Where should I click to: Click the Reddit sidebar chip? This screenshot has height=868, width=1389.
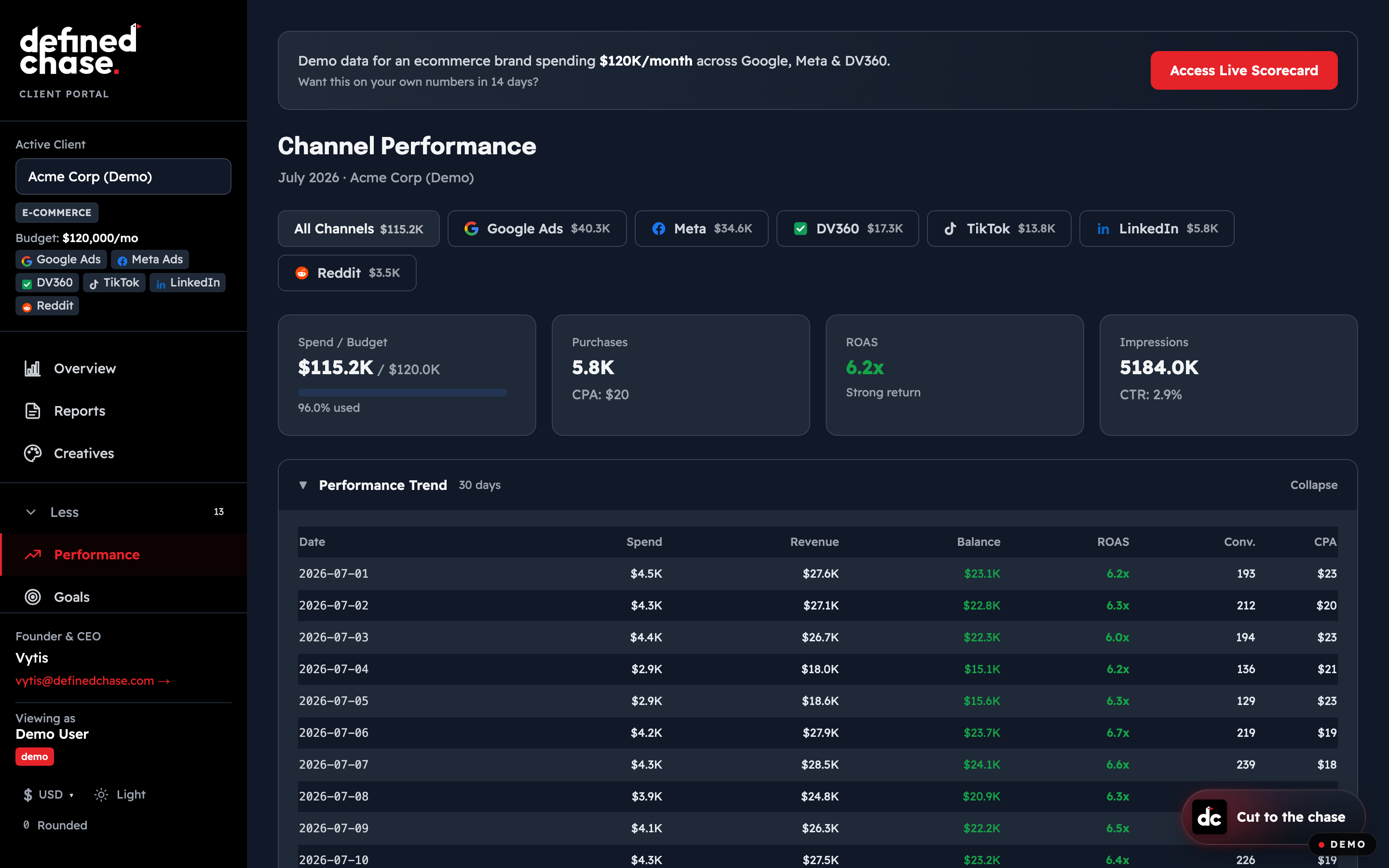pyautogui.click(x=47, y=305)
